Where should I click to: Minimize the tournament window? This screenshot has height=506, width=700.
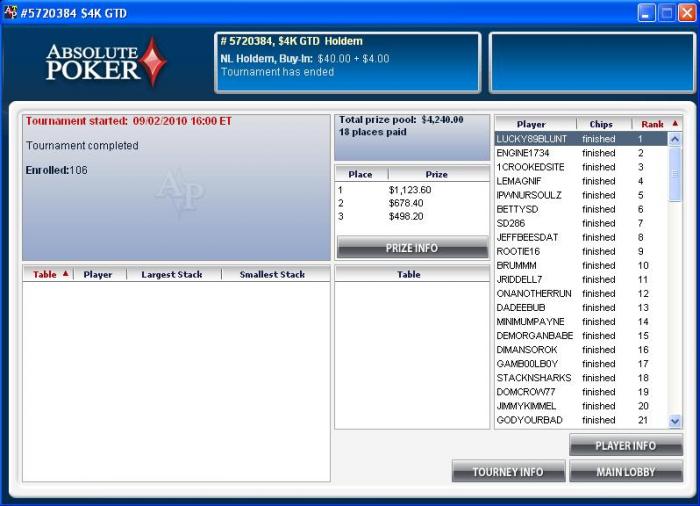(x=646, y=13)
